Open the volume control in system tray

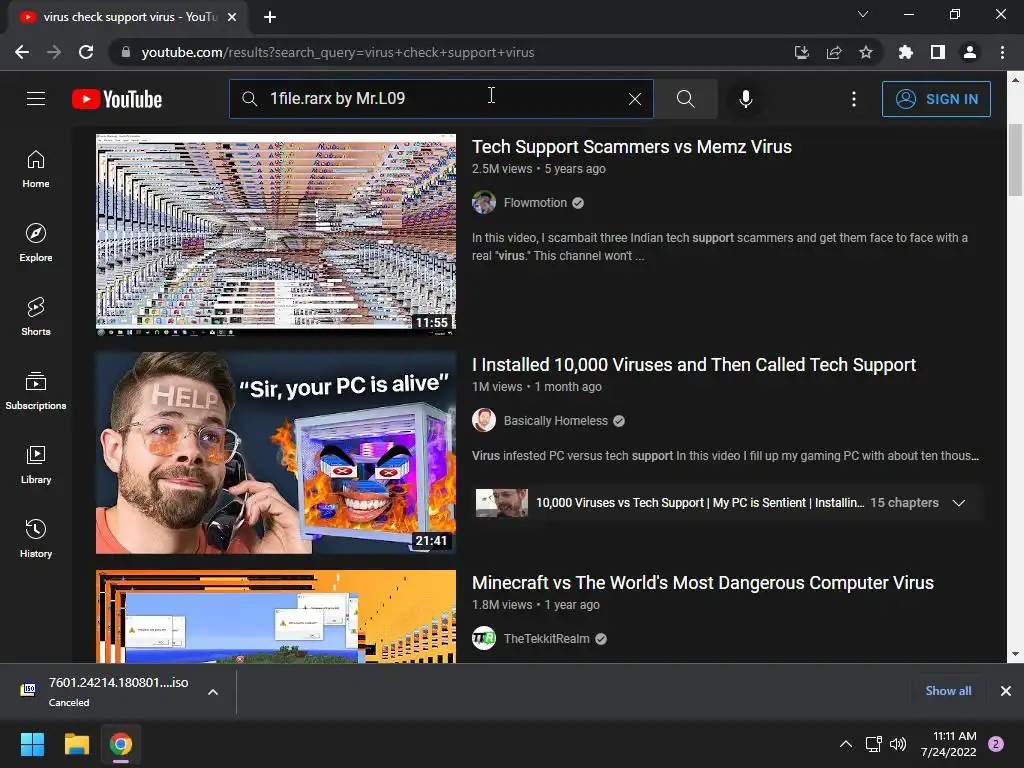click(x=898, y=744)
